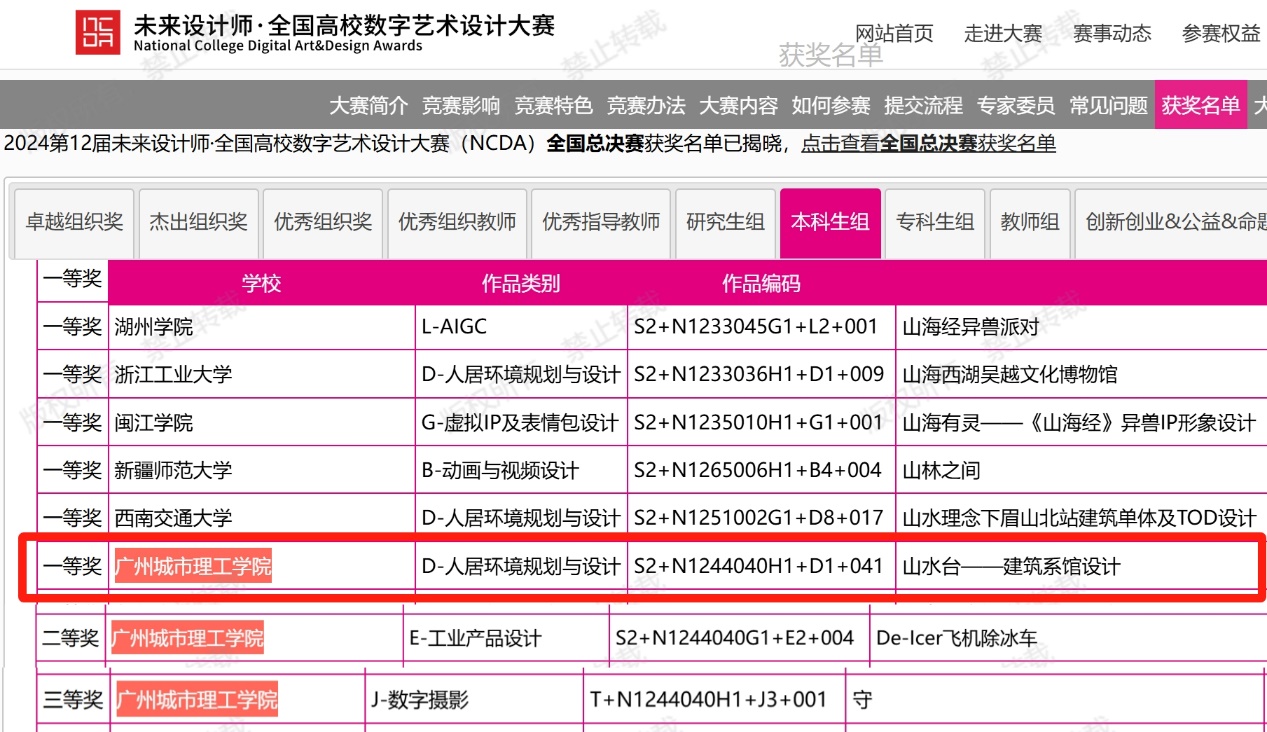Click 广州城市理工学院 in the 一等奖 row

pyautogui.click(x=193, y=567)
